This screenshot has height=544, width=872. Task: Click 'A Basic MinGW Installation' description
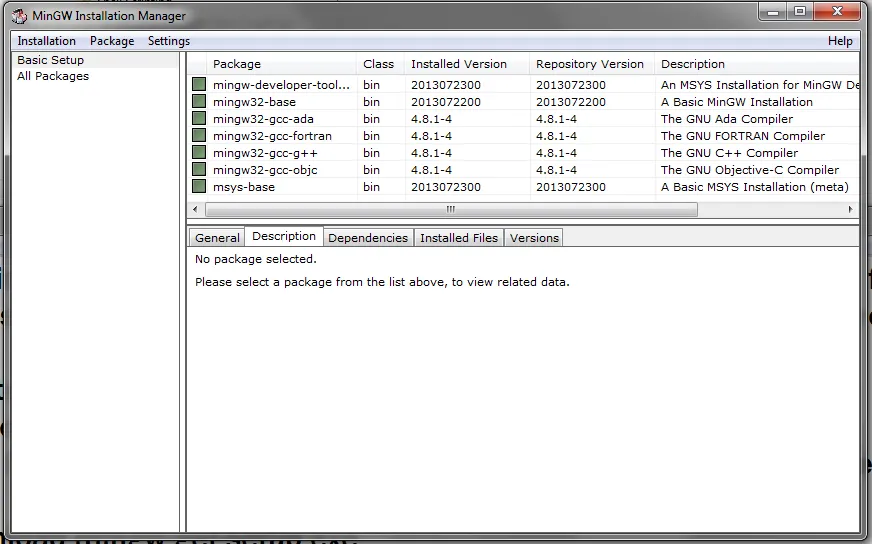pos(737,102)
